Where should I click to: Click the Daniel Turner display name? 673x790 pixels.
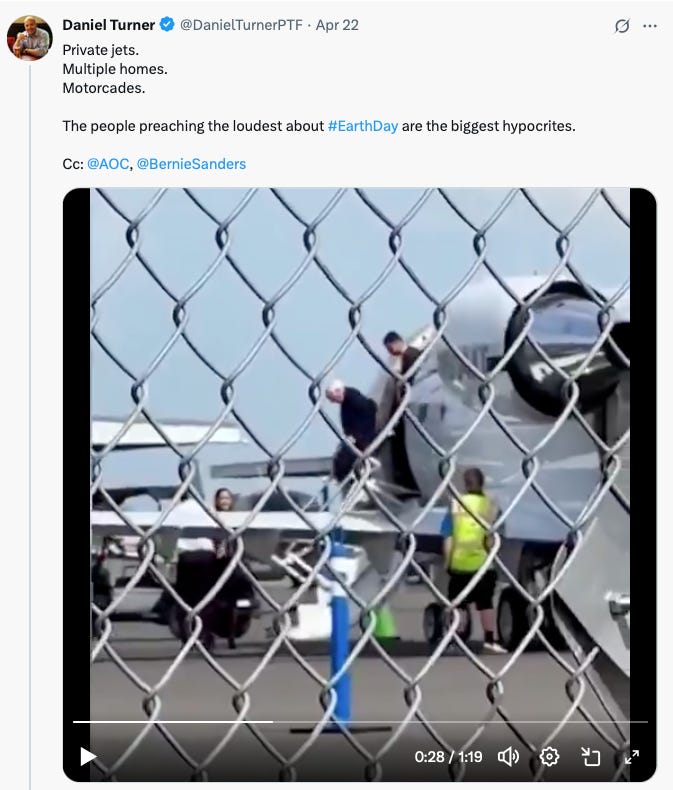[x=109, y=25]
